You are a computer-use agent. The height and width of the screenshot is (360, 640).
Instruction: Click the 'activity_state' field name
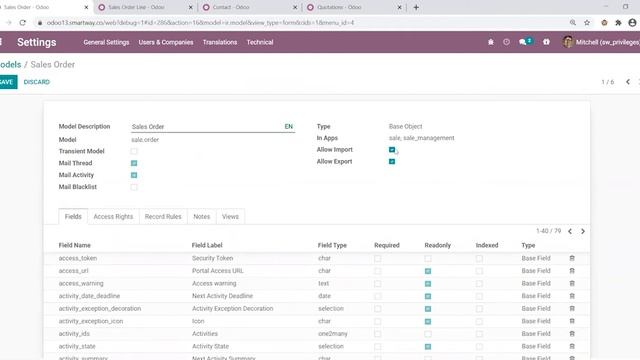click(x=77, y=346)
